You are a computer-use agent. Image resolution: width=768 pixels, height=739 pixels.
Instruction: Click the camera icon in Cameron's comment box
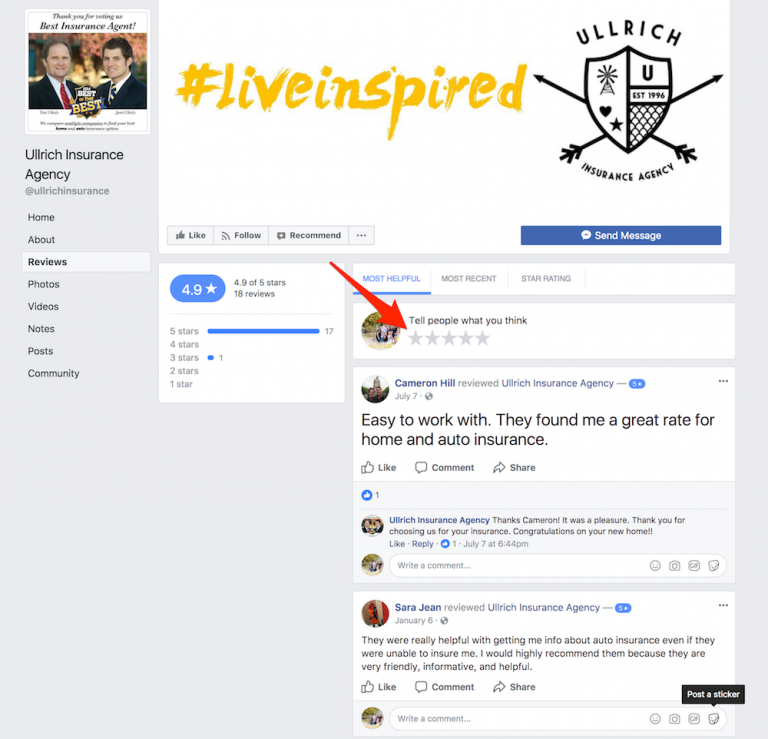[674, 566]
